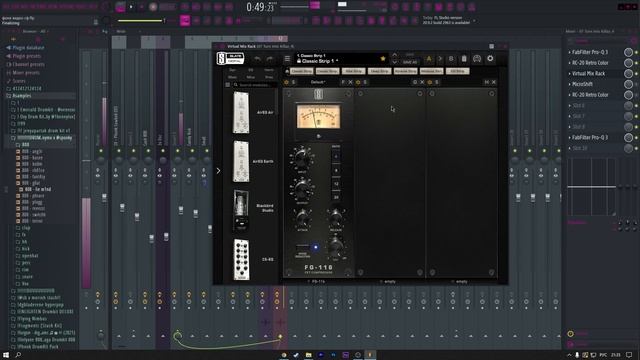Screen dimensions: 640x360
Task: Toggle bypass power on the FG-116 slot
Action: 286,82
